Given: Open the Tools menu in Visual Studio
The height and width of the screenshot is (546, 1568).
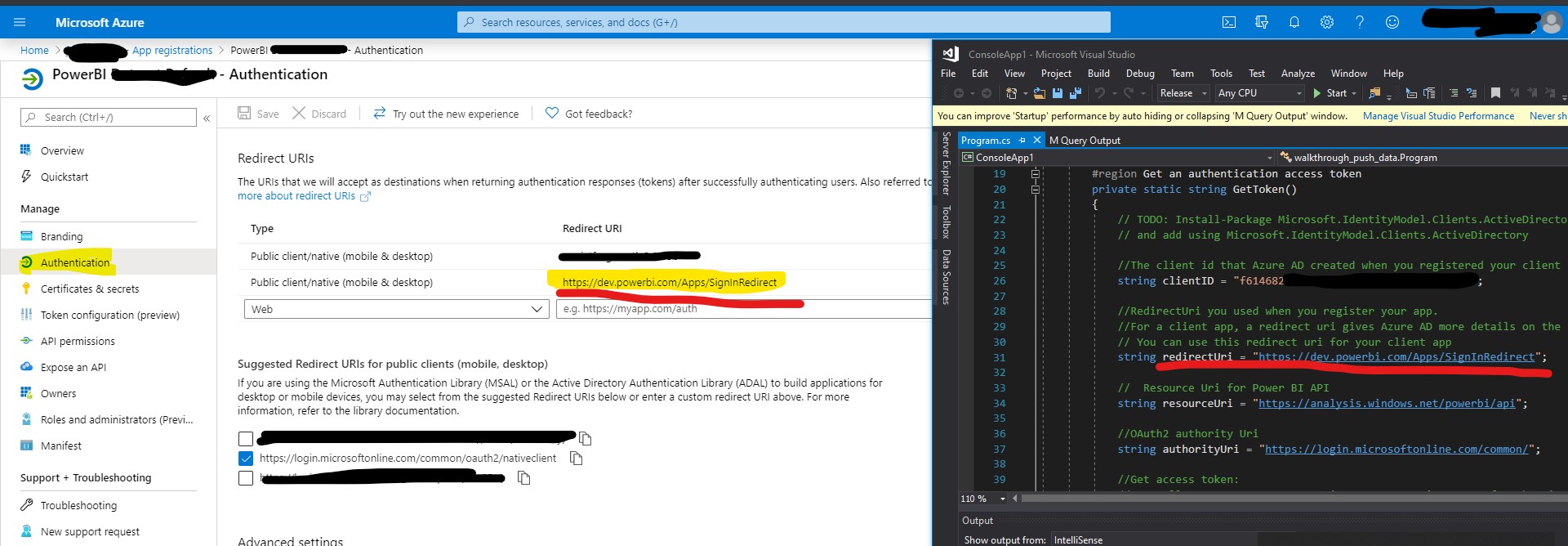Looking at the screenshot, I should click(1221, 74).
